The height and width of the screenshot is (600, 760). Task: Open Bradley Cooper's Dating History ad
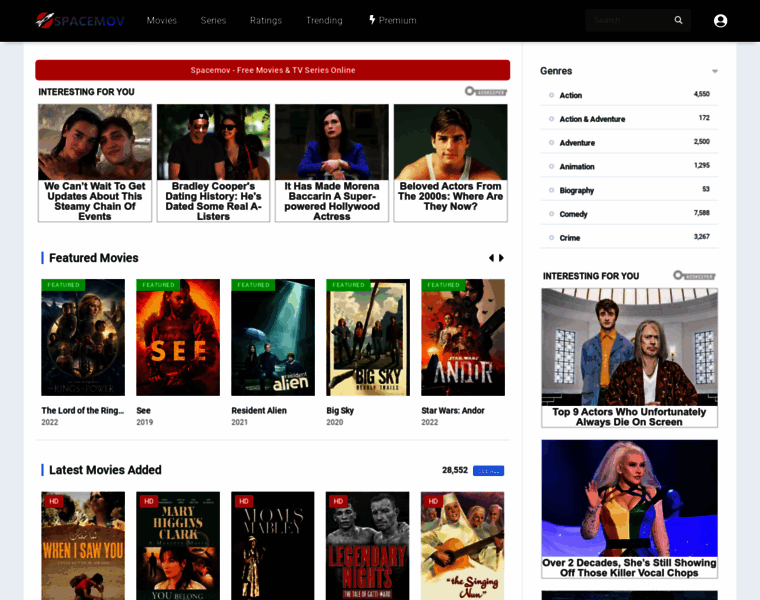pyautogui.click(x=213, y=163)
